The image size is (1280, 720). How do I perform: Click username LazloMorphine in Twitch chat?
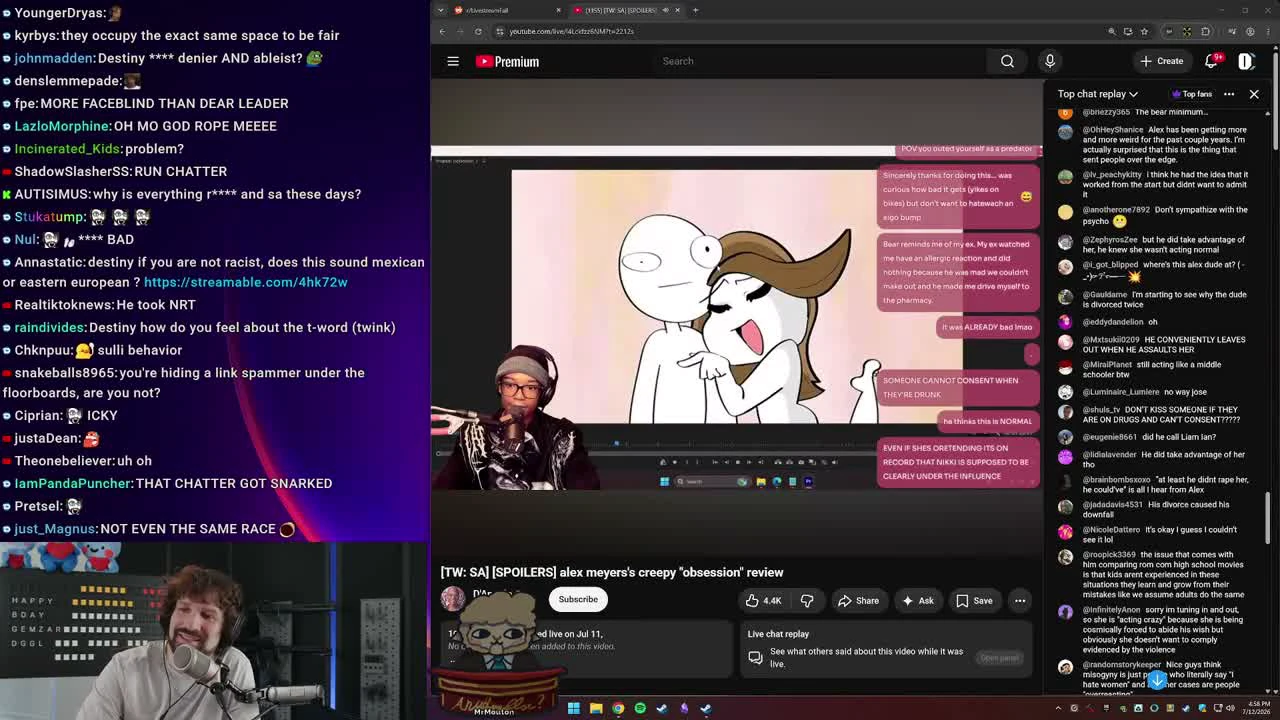pyautogui.click(x=62, y=126)
